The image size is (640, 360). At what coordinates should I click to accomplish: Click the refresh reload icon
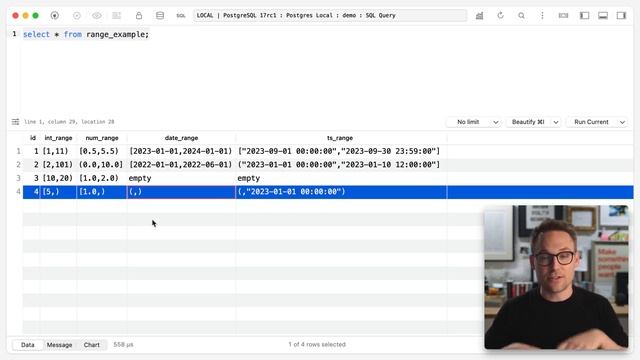coord(500,16)
